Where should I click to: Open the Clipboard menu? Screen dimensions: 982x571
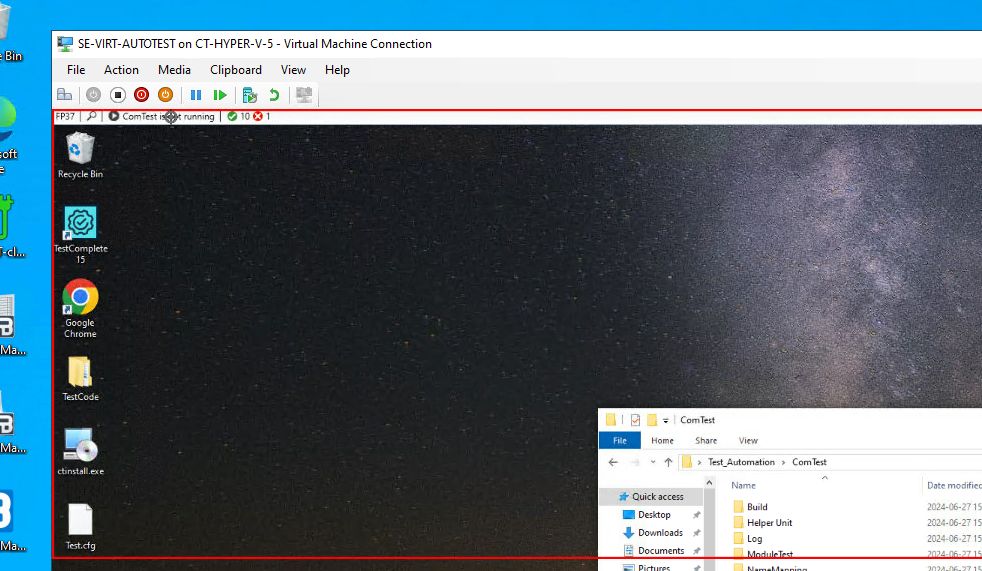tap(235, 70)
